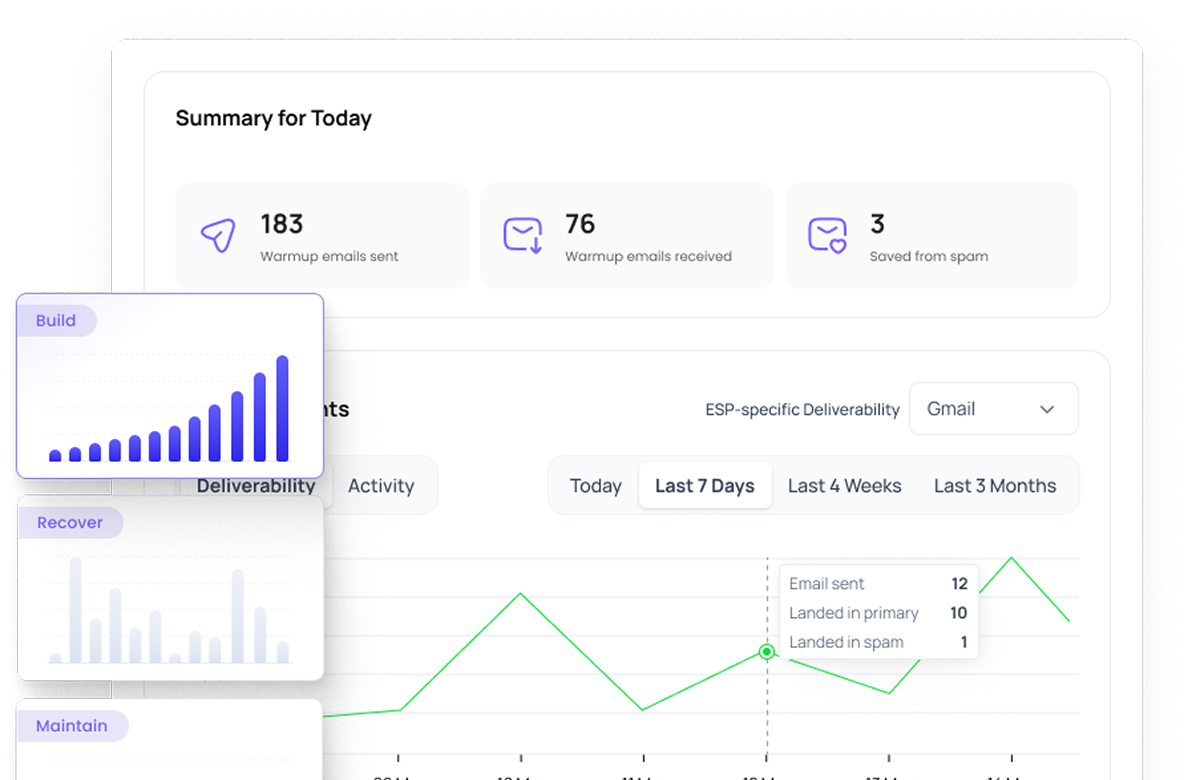Click the tallest bar in Build chart
Viewport: 1196px width, 780px height.
282,408
